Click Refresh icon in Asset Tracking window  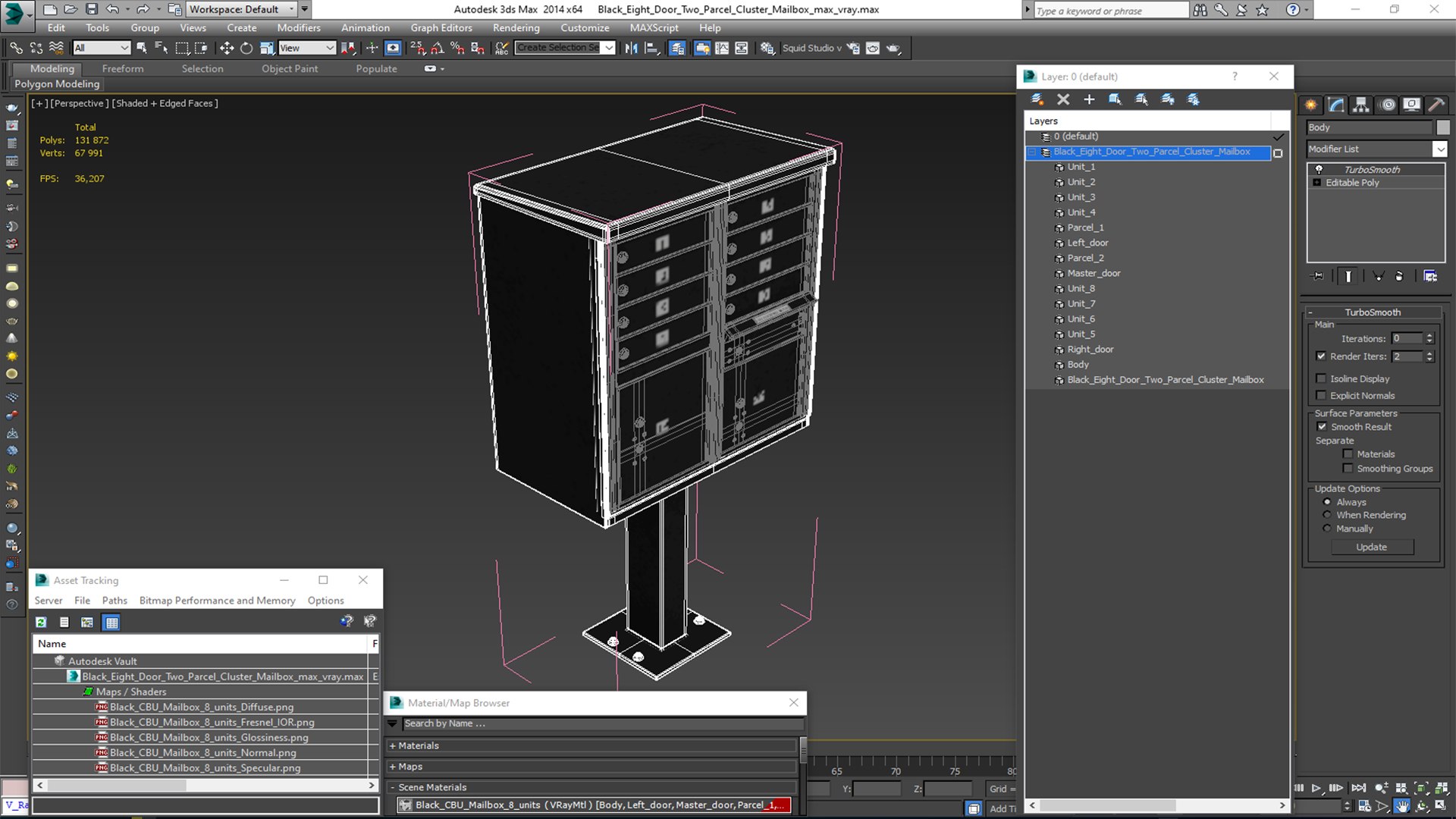[41, 623]
